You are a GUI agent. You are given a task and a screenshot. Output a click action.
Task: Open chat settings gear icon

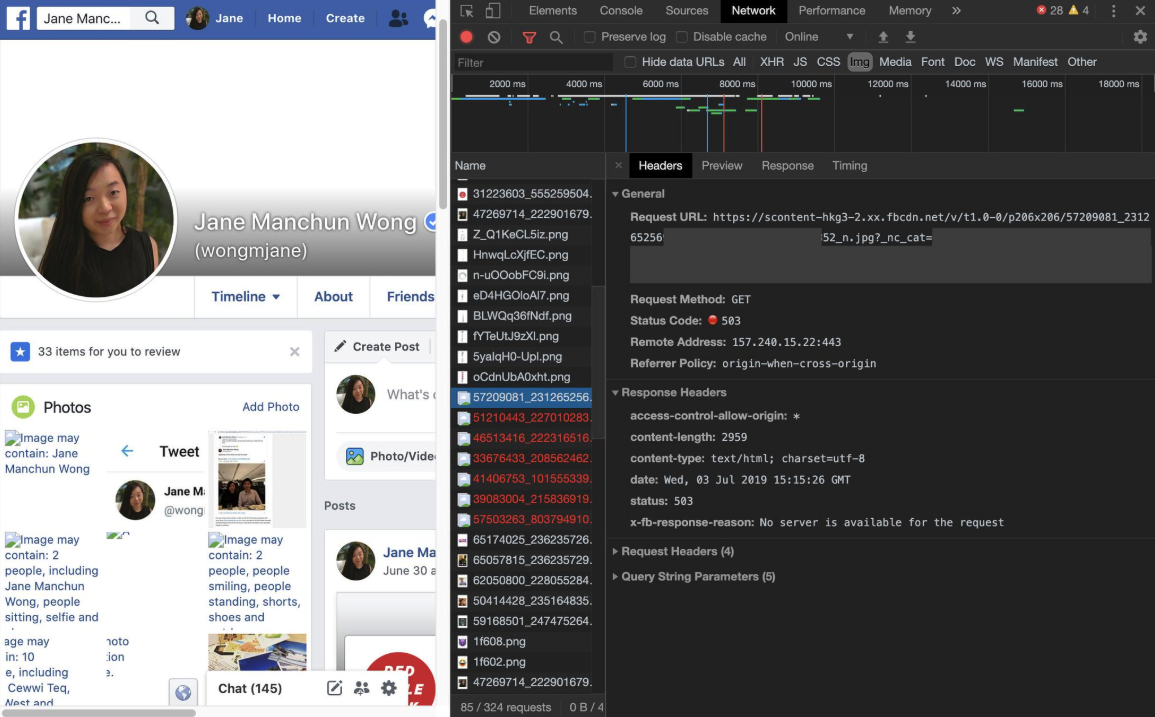pos(389,688)
